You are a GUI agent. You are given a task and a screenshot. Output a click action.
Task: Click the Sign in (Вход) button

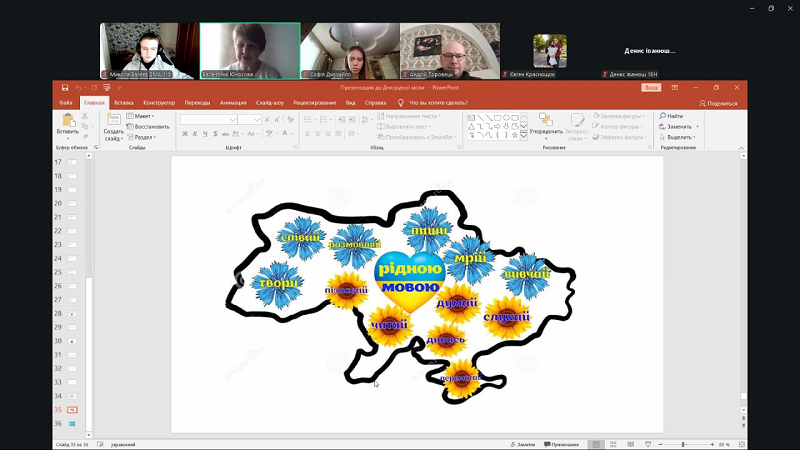tap(651, 88)
